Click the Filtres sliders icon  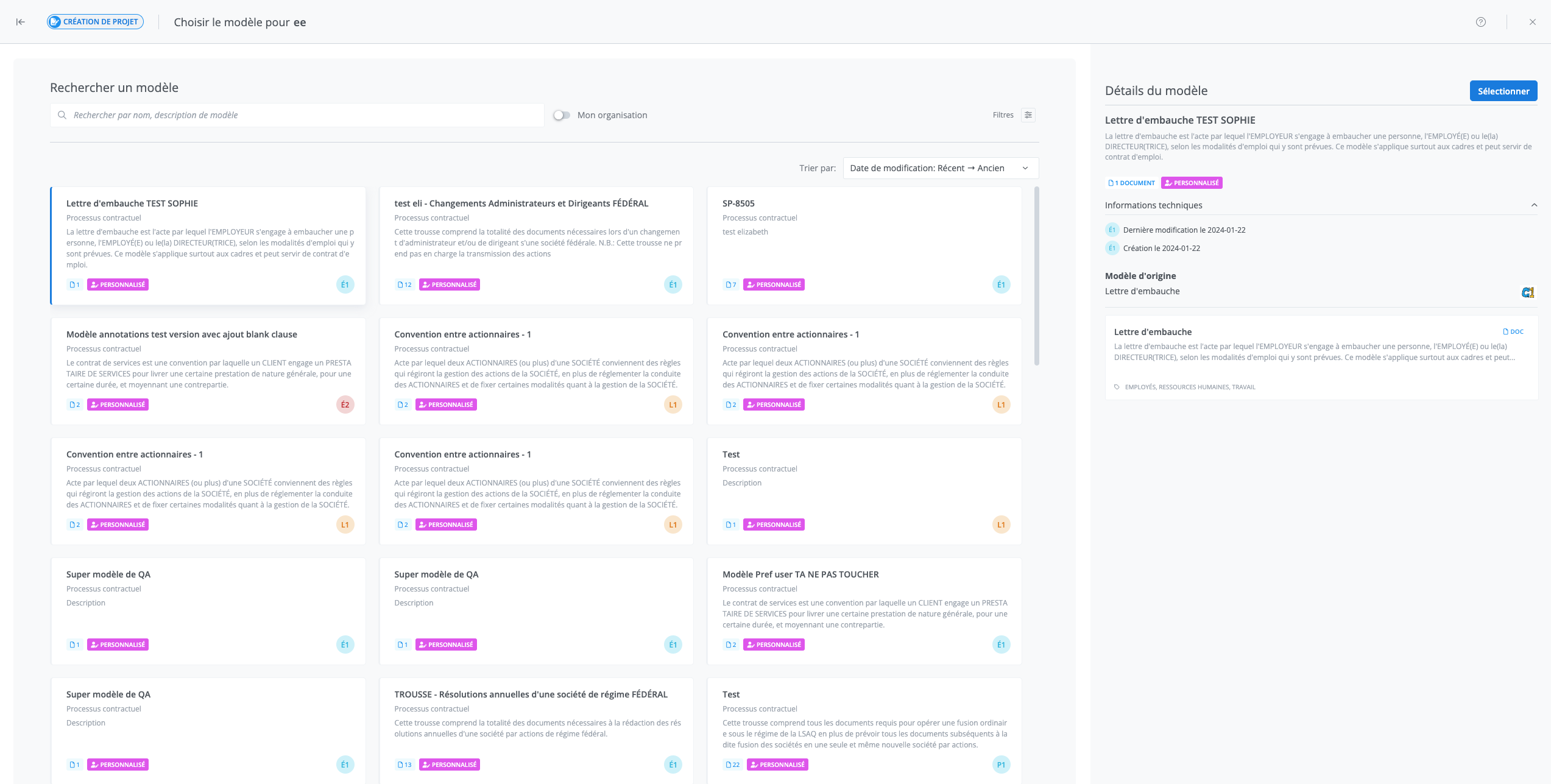point(1028,115)
